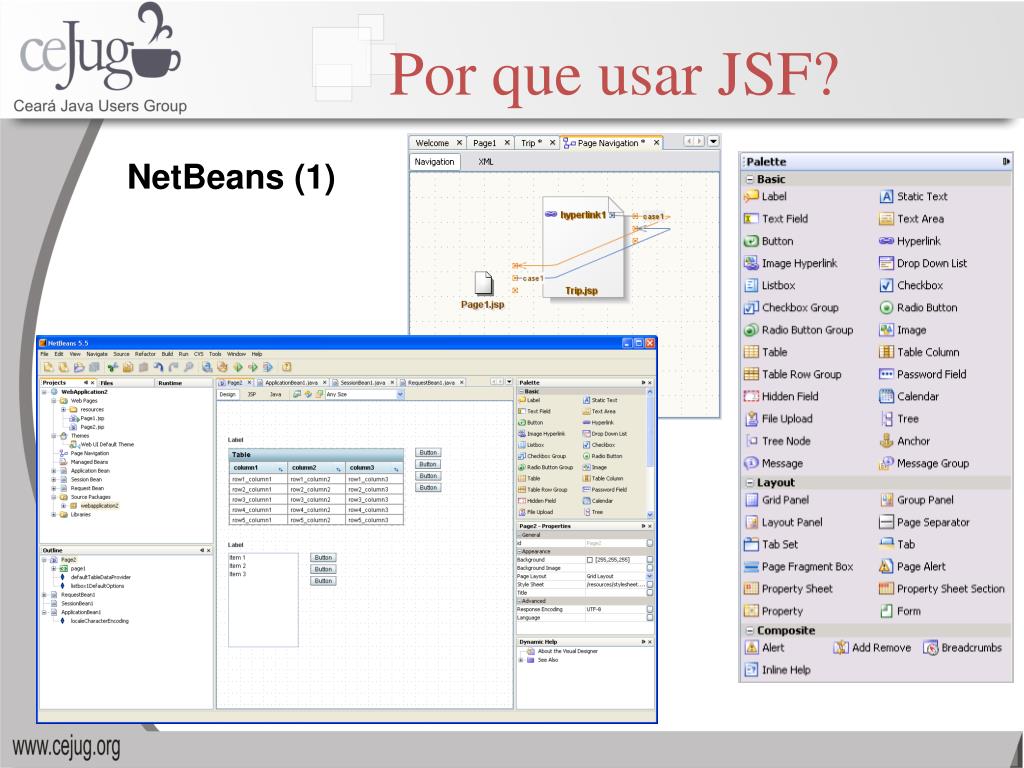Pick Tree Node in the large Palette panel
Screen dimensions: 1024x768
[777, 441]
